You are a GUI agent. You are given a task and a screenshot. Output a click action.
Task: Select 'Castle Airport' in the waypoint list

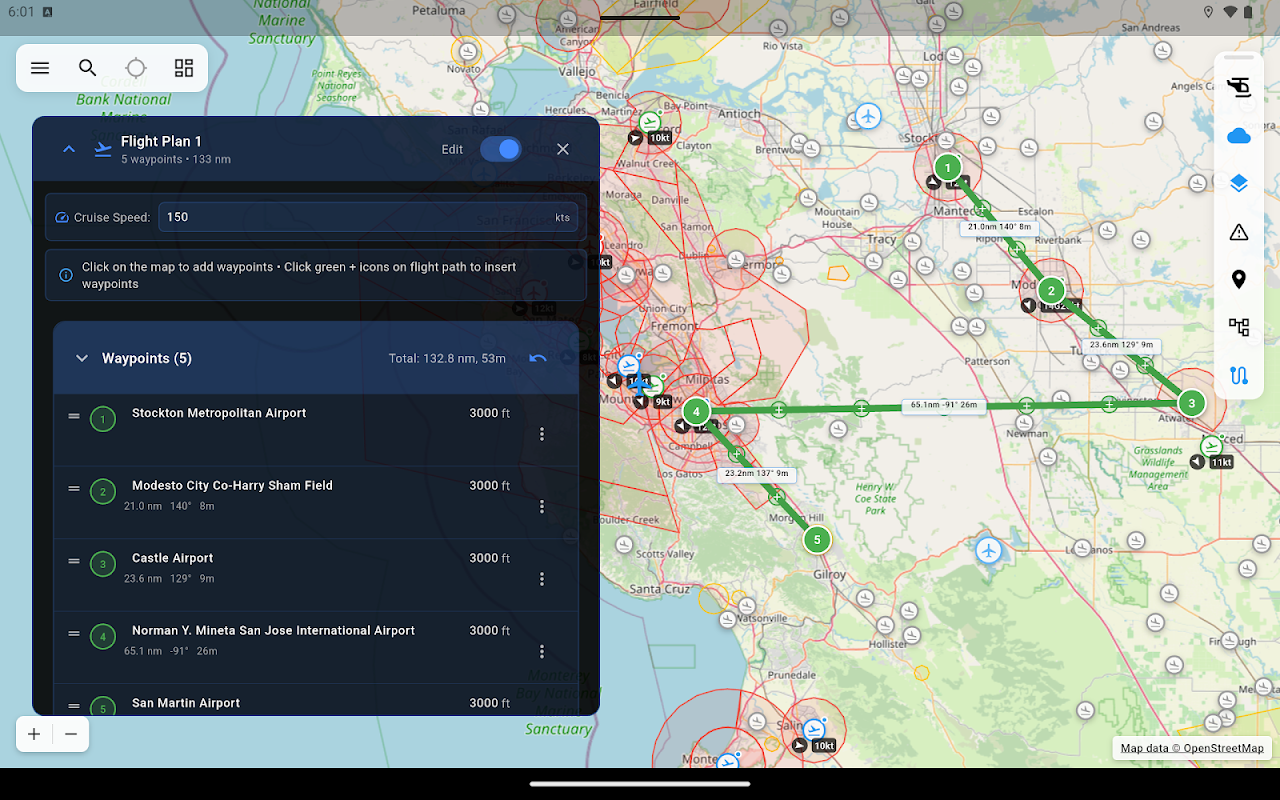click(x=172, y=558)
